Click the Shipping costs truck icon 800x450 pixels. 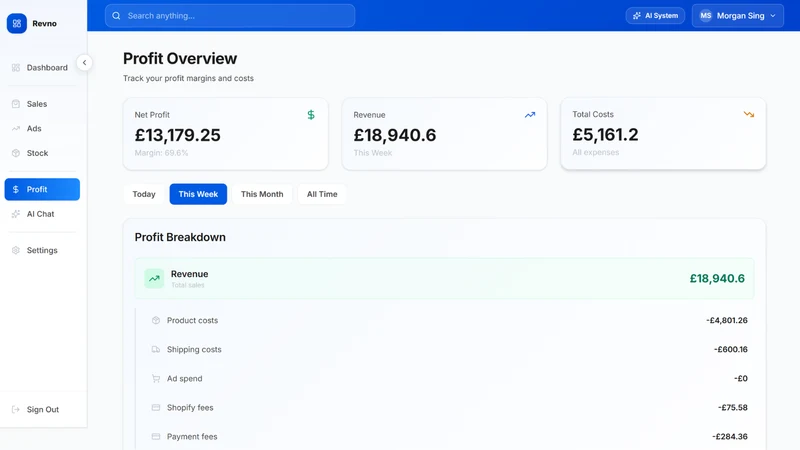click(x=156, y=349)
